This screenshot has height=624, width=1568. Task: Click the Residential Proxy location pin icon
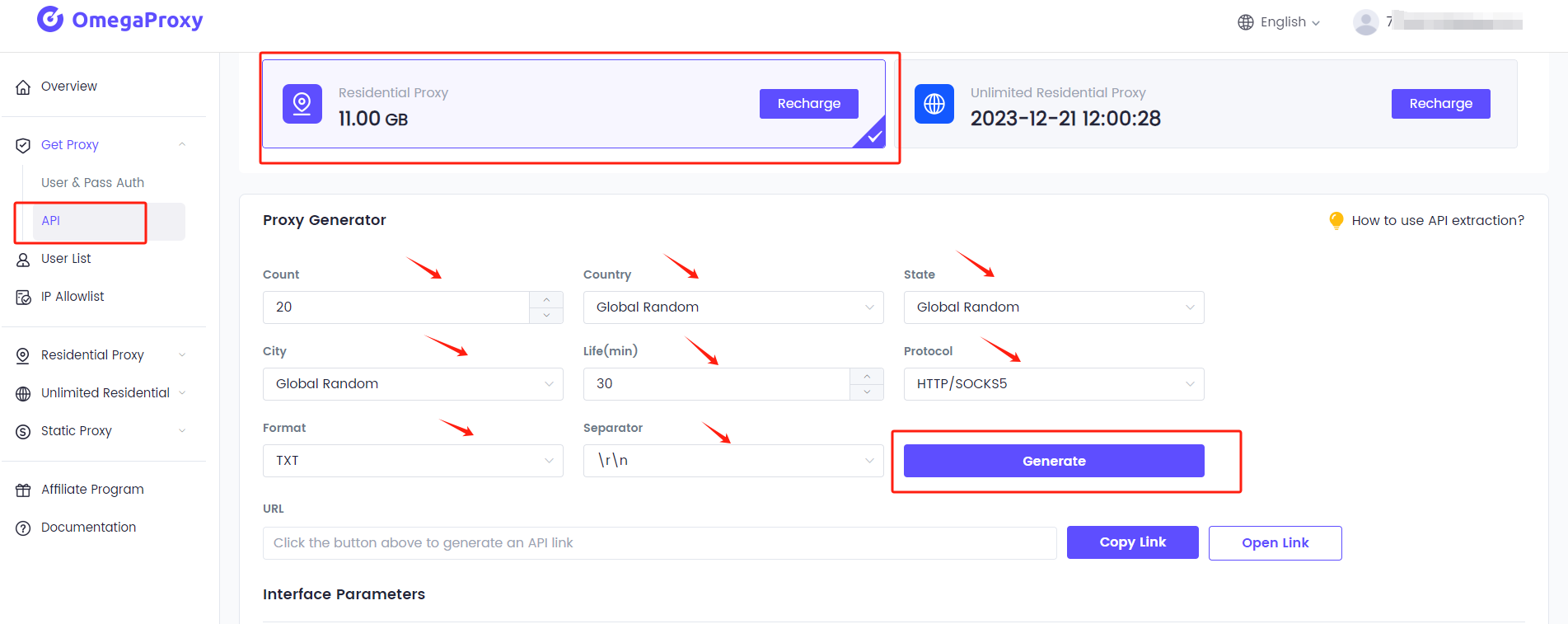pos(302,104)
